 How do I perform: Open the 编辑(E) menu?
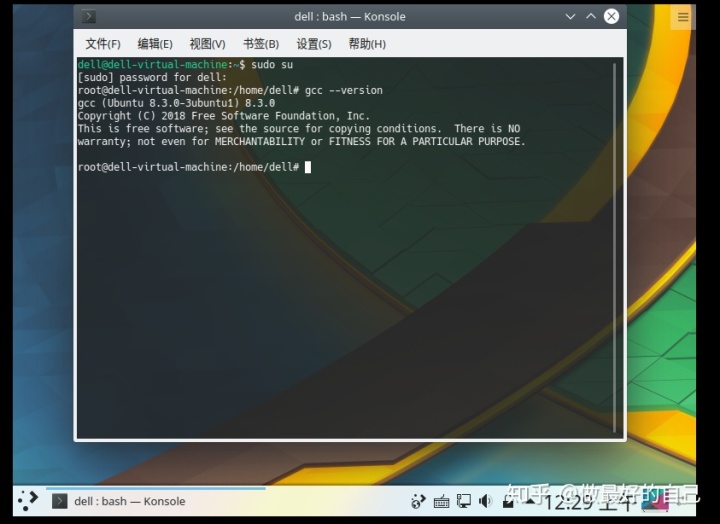[x=155, y=44]
